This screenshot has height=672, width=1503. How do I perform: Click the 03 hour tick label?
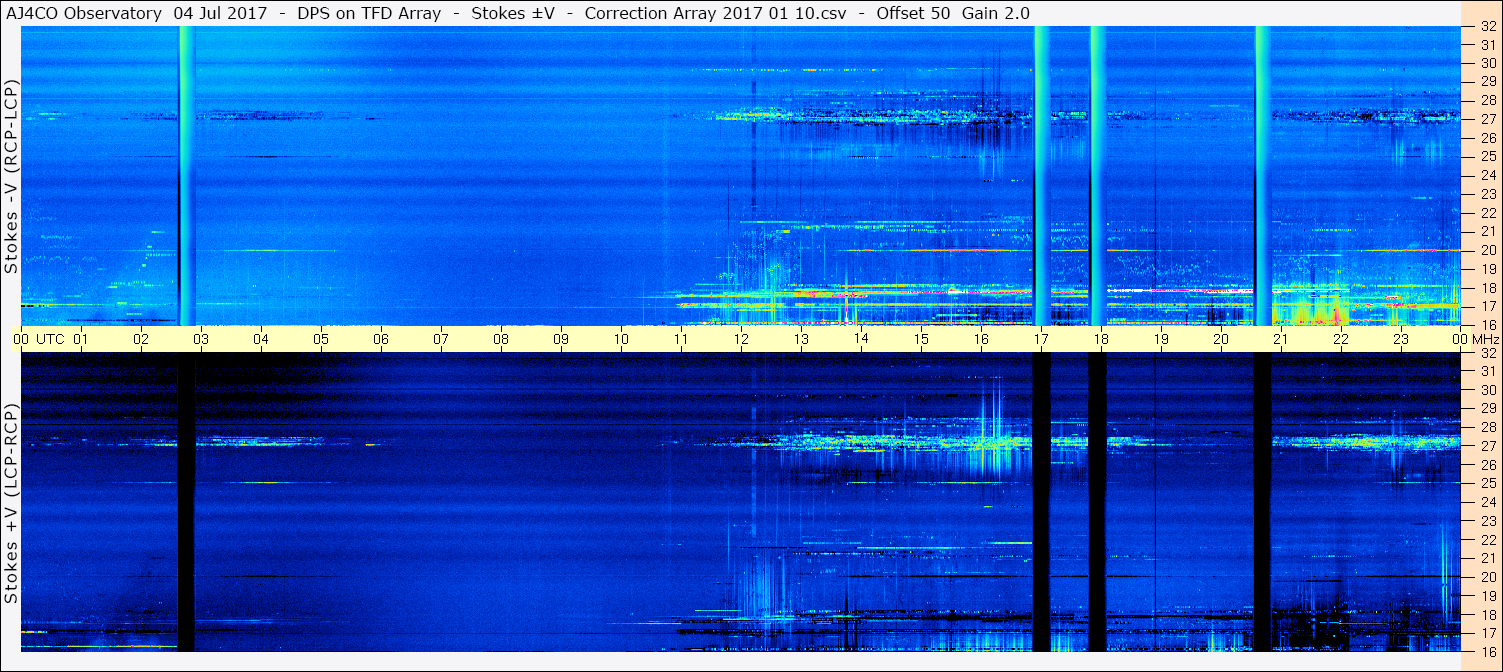201,339
